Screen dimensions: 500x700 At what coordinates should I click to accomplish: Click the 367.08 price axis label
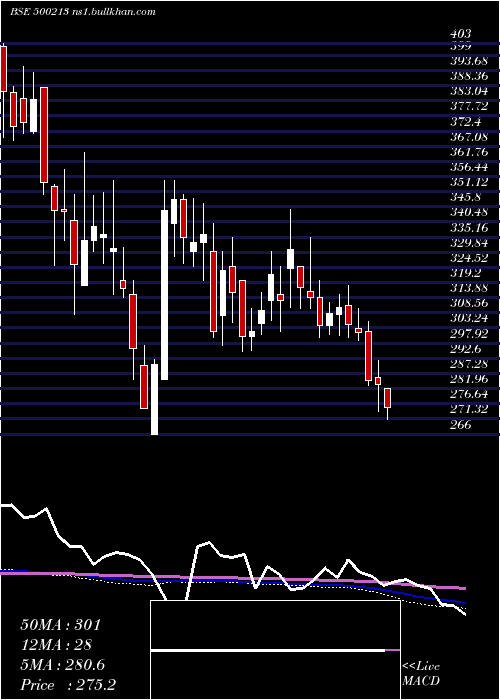(x=469, y=137)
